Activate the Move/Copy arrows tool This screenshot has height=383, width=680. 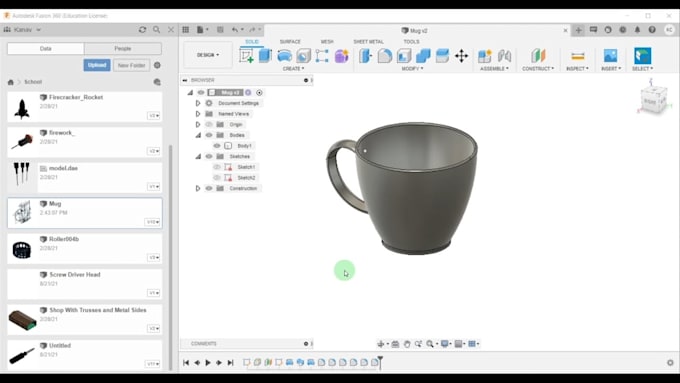click(x=461, y=56)
